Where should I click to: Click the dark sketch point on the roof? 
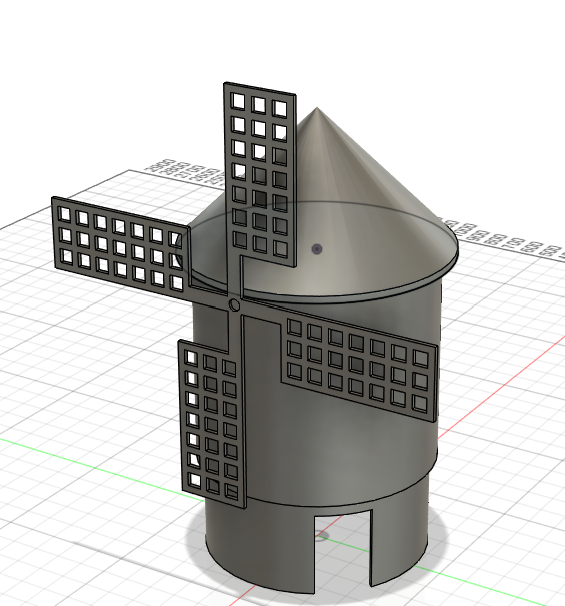(317, 249)
